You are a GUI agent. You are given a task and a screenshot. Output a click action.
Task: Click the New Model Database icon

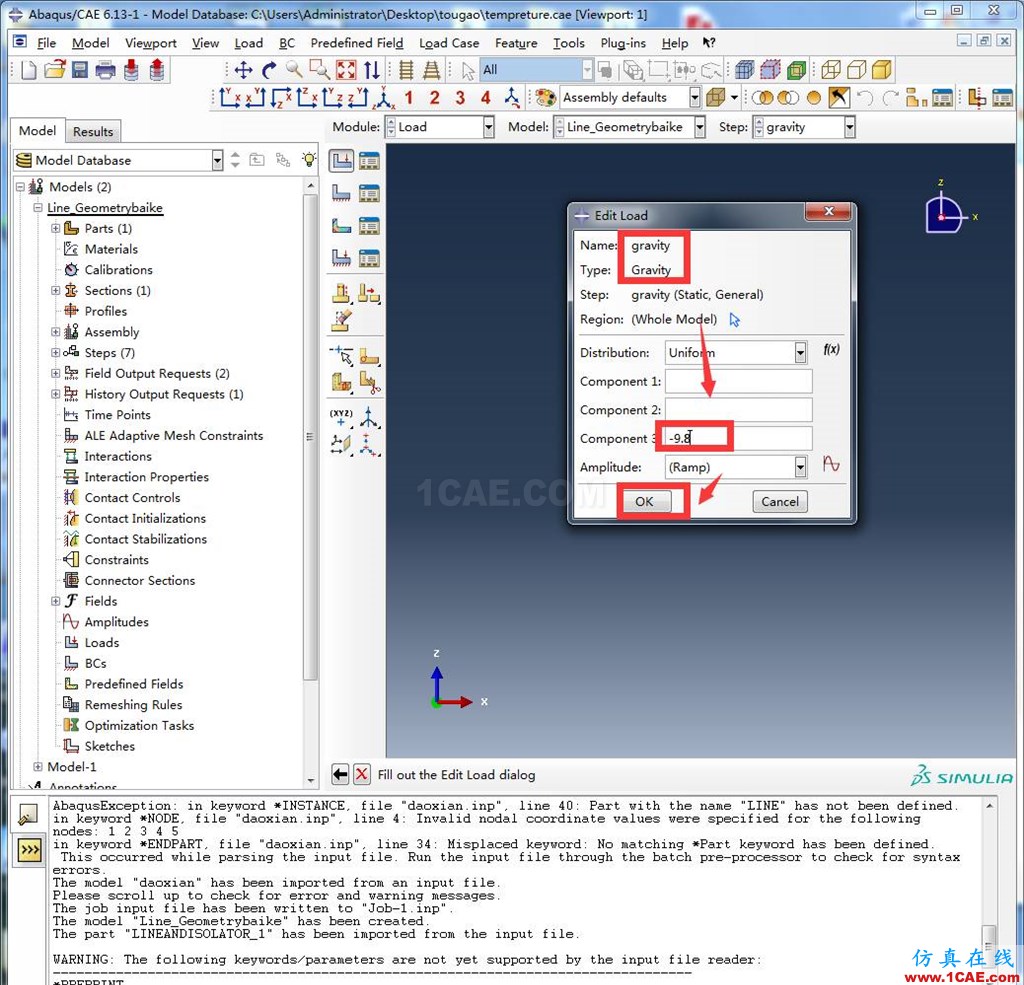point(29,70)
